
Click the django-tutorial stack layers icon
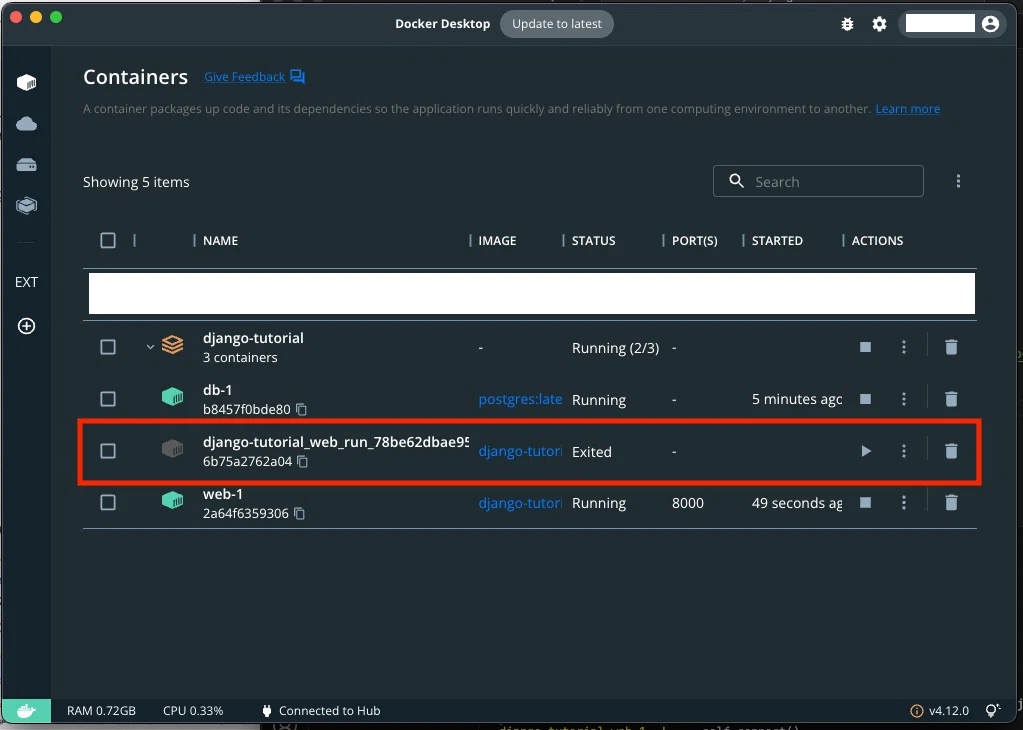click(172, 344)
